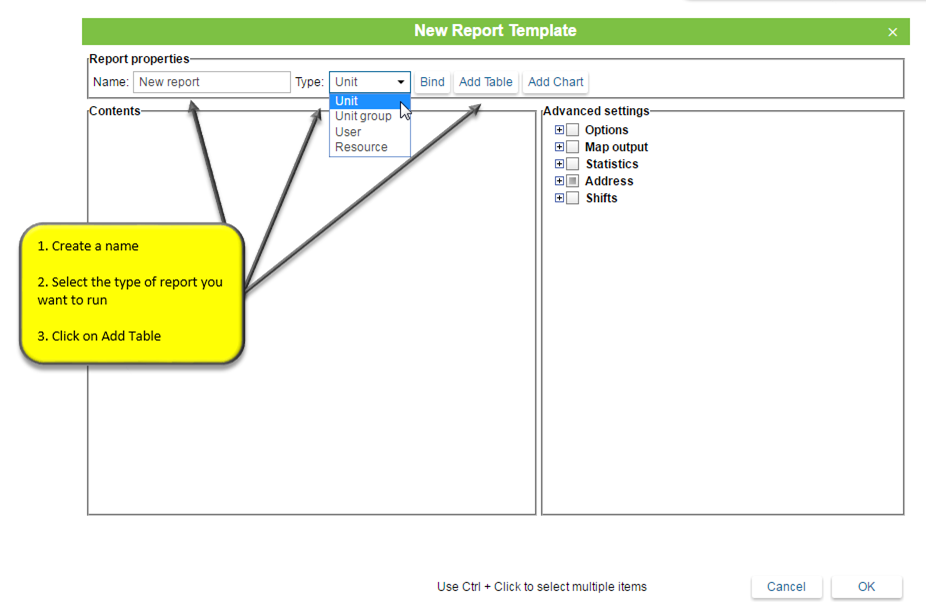926x616 pixels.
Task: Choose Resource in the Type list
Action: tap(361, 147)
